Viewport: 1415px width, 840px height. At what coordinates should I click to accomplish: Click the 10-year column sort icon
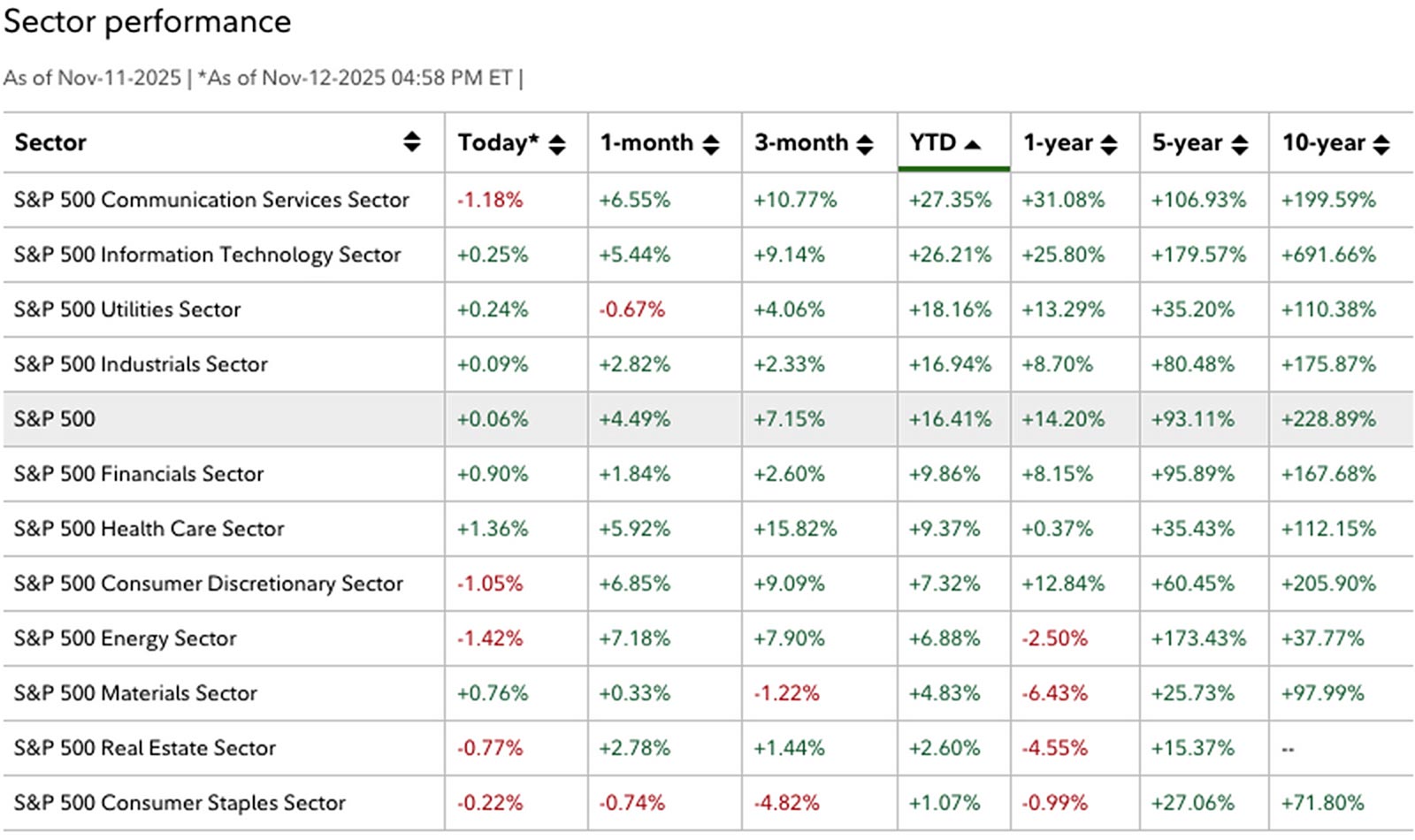(x=1381, y=142)
